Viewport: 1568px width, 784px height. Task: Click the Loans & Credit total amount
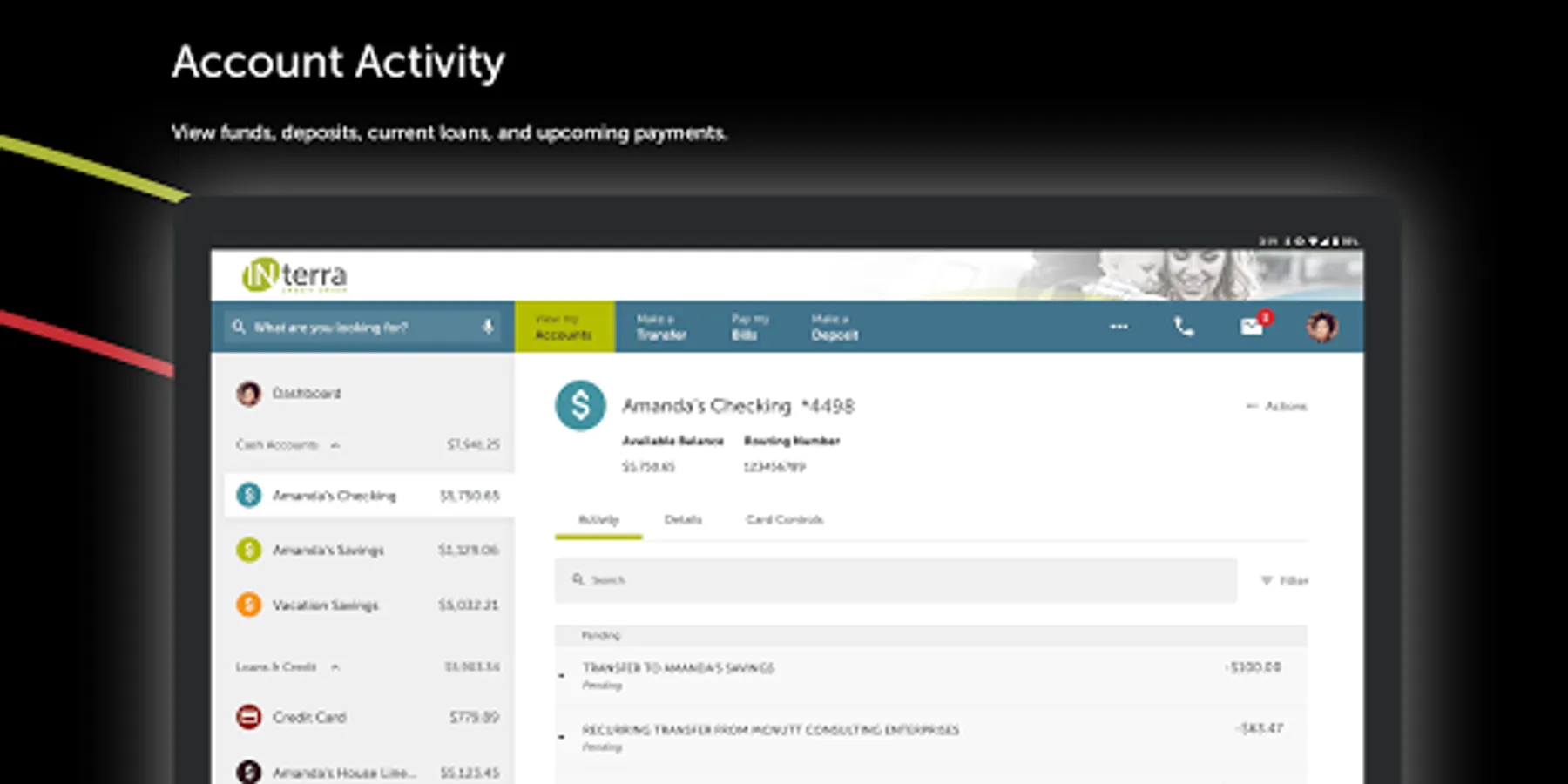tap(472, 667)
